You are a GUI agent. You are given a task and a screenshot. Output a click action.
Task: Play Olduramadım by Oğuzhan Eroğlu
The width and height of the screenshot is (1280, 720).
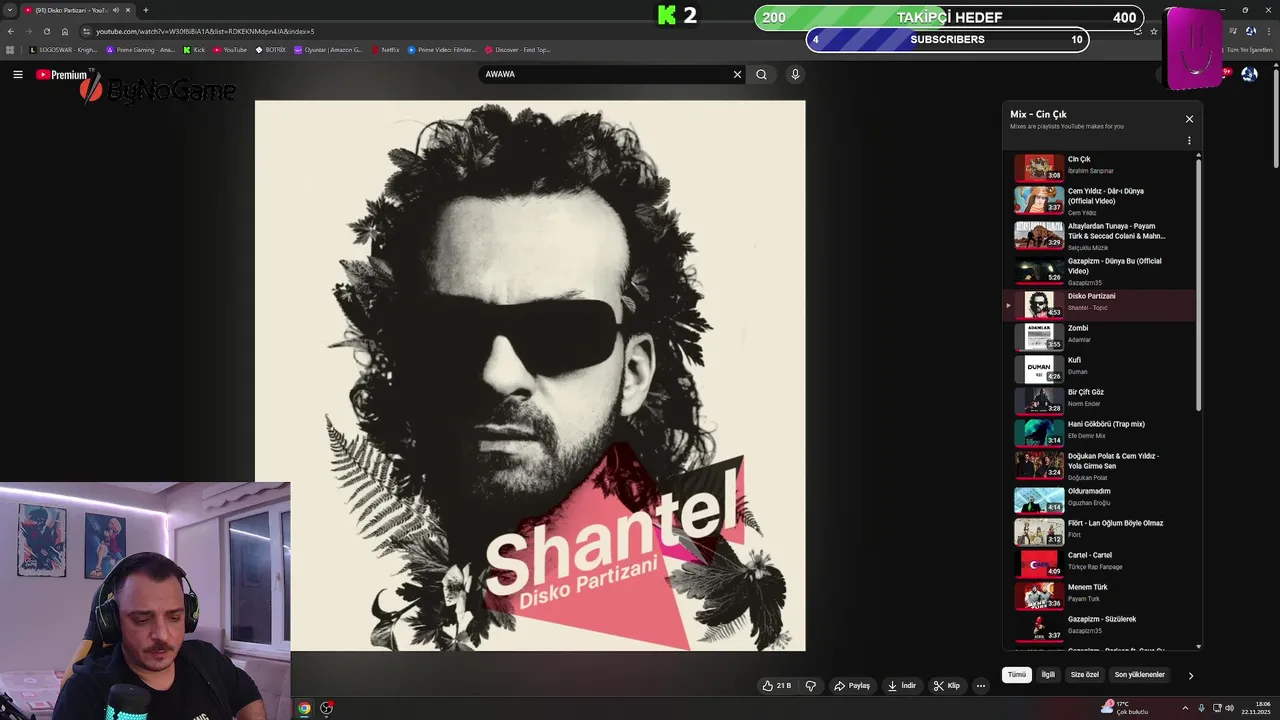point(1100,499)
